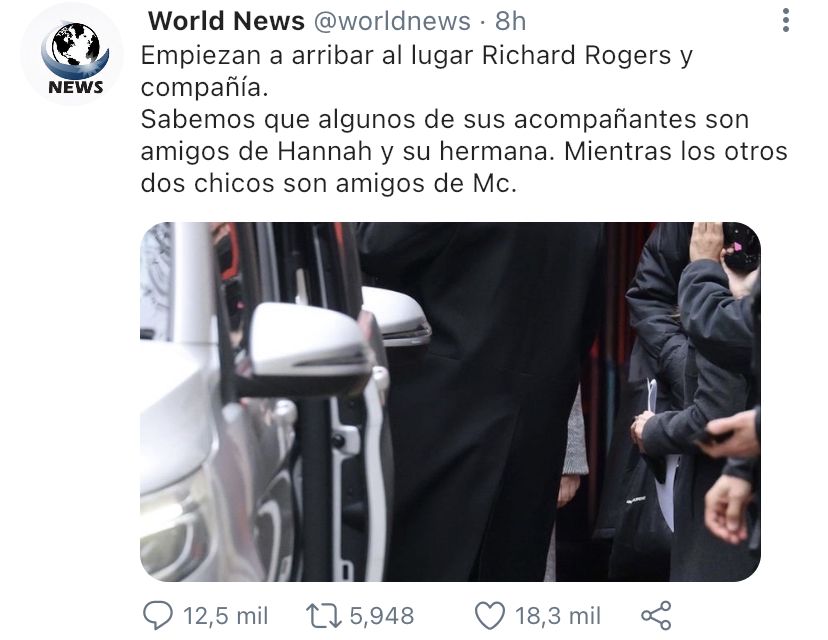The image size is (828, 640).
Task: Open the three-dot more options menu
Action: 786,21
